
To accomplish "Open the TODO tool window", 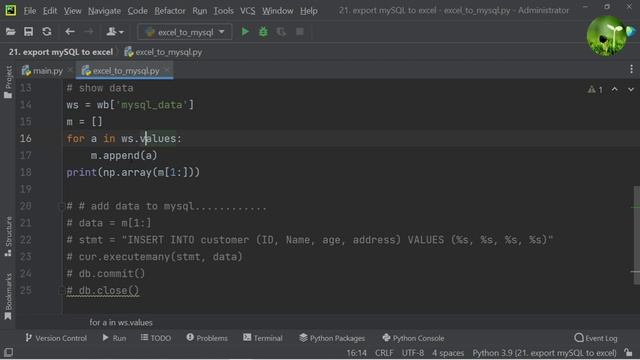I will [156, 338].
